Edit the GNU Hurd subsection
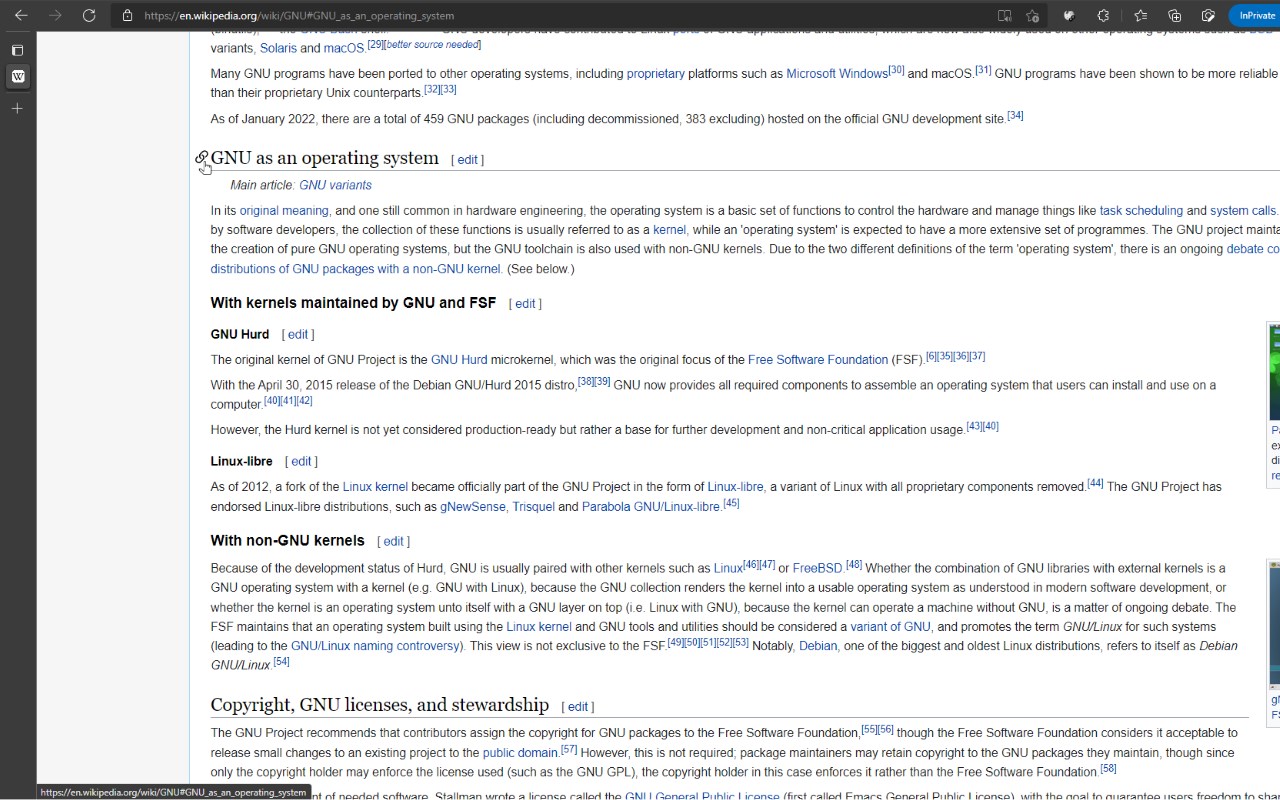This screenshot has height=800, width=1280. (x=298, y=335)
